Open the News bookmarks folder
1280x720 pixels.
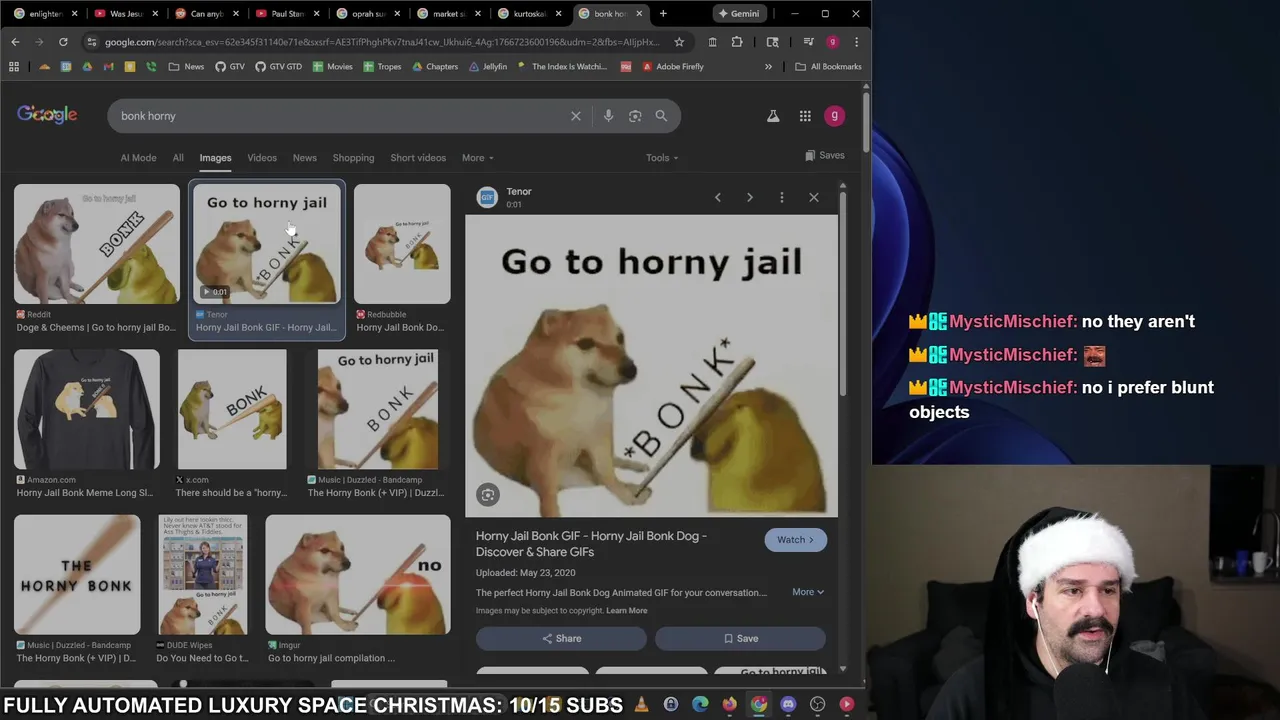click(x=186, y=67)
